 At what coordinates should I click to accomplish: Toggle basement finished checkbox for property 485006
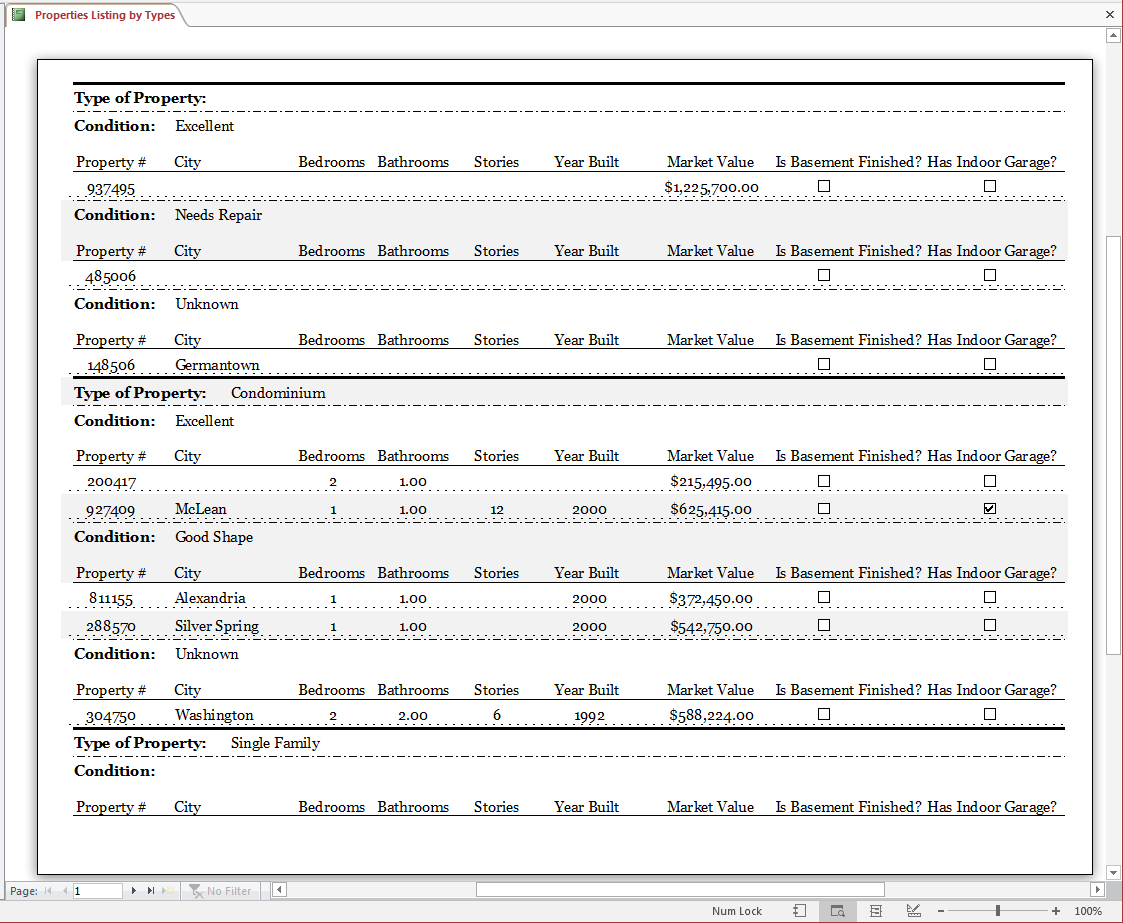[824, 275]
